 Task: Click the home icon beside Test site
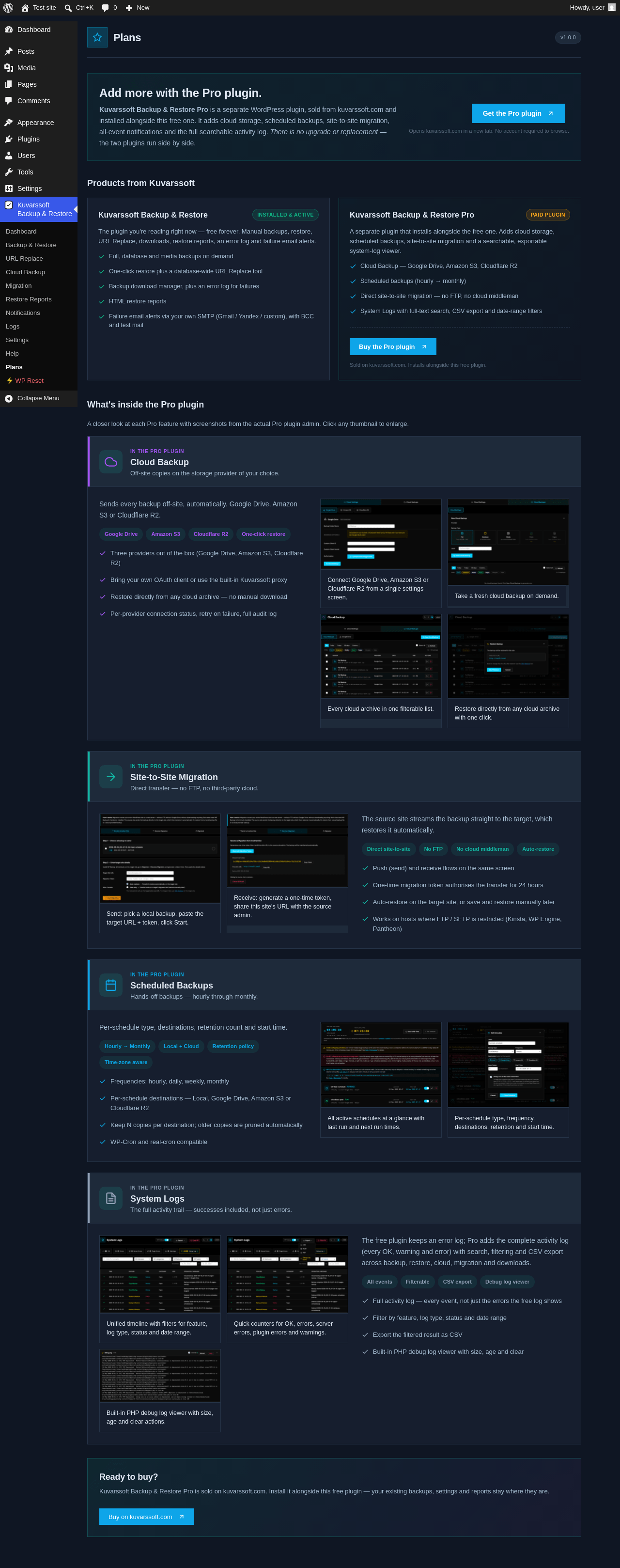25,8
